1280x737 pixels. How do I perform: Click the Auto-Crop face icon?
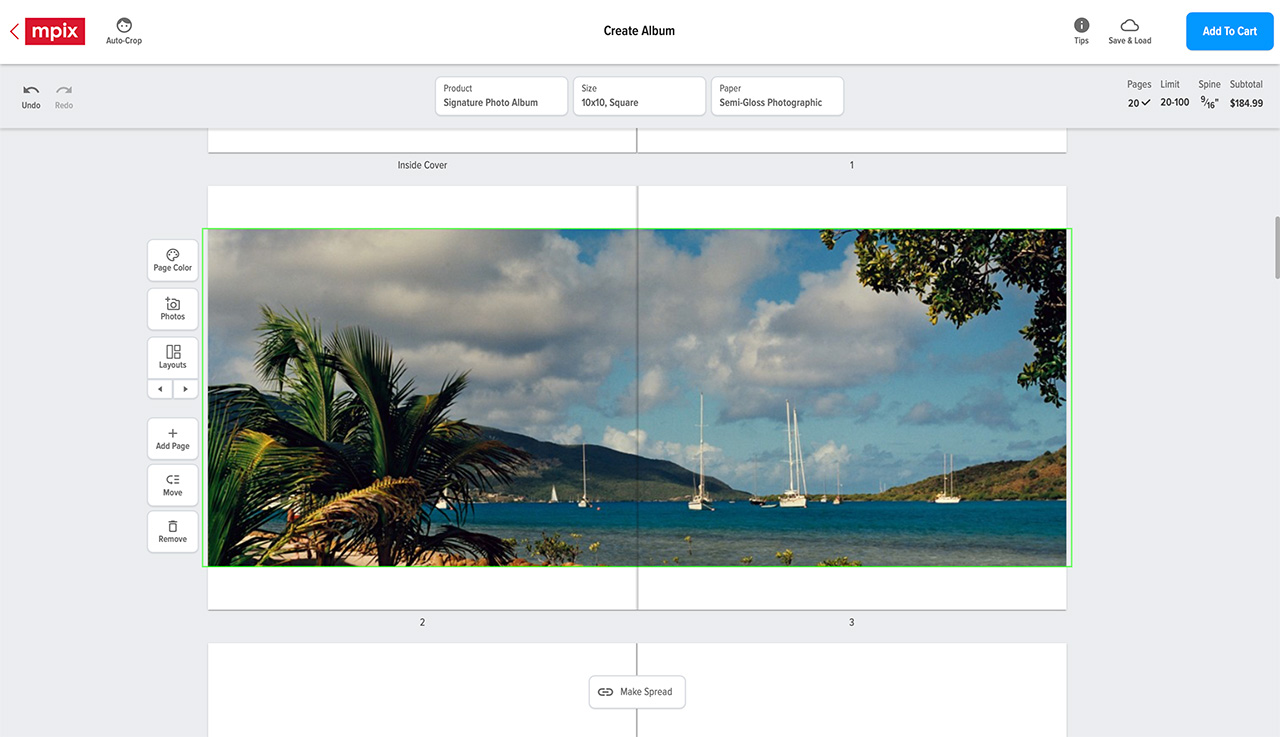coord(124,25)
